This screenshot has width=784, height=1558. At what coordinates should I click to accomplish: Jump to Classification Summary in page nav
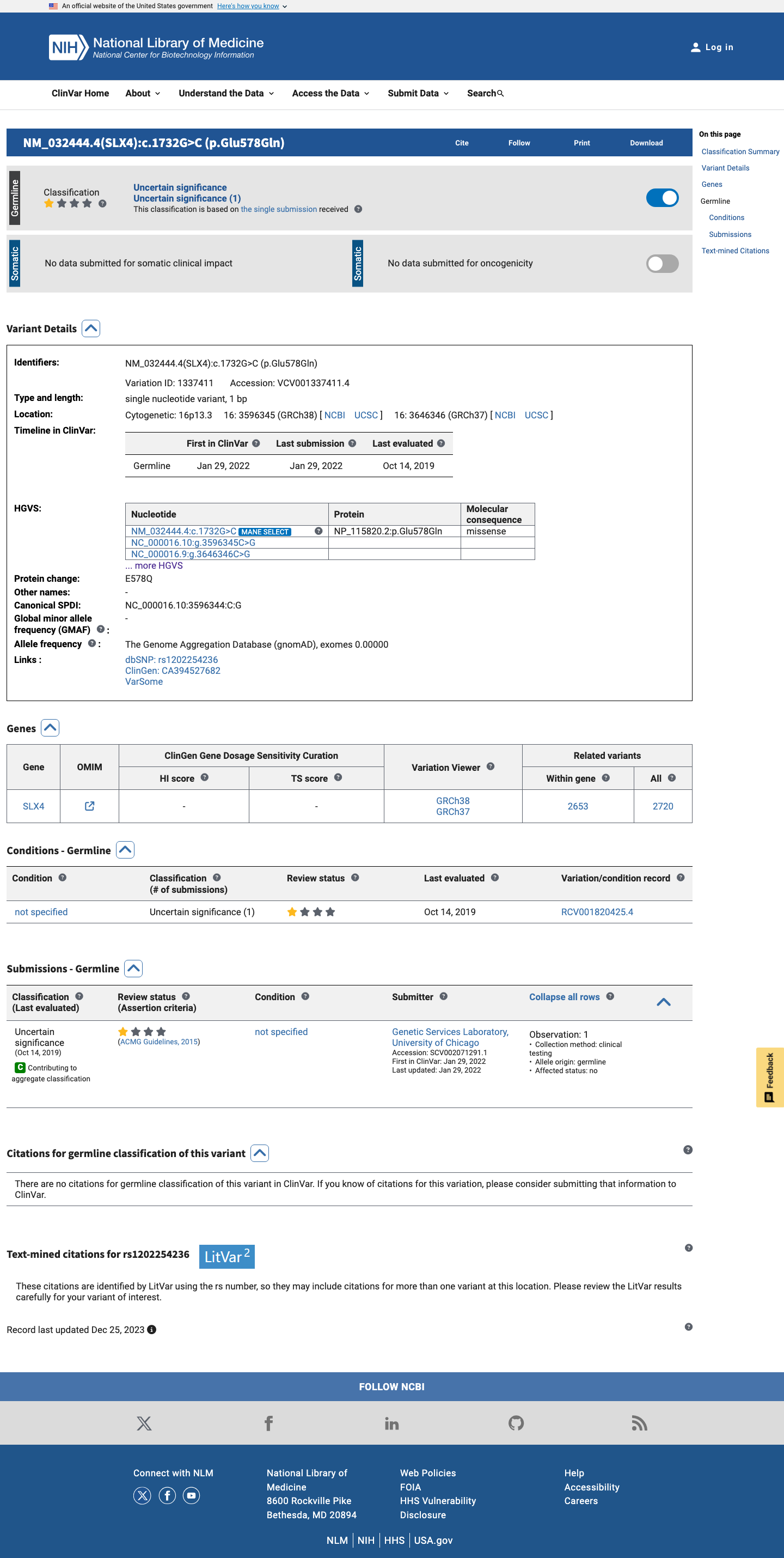pos(740,152)
